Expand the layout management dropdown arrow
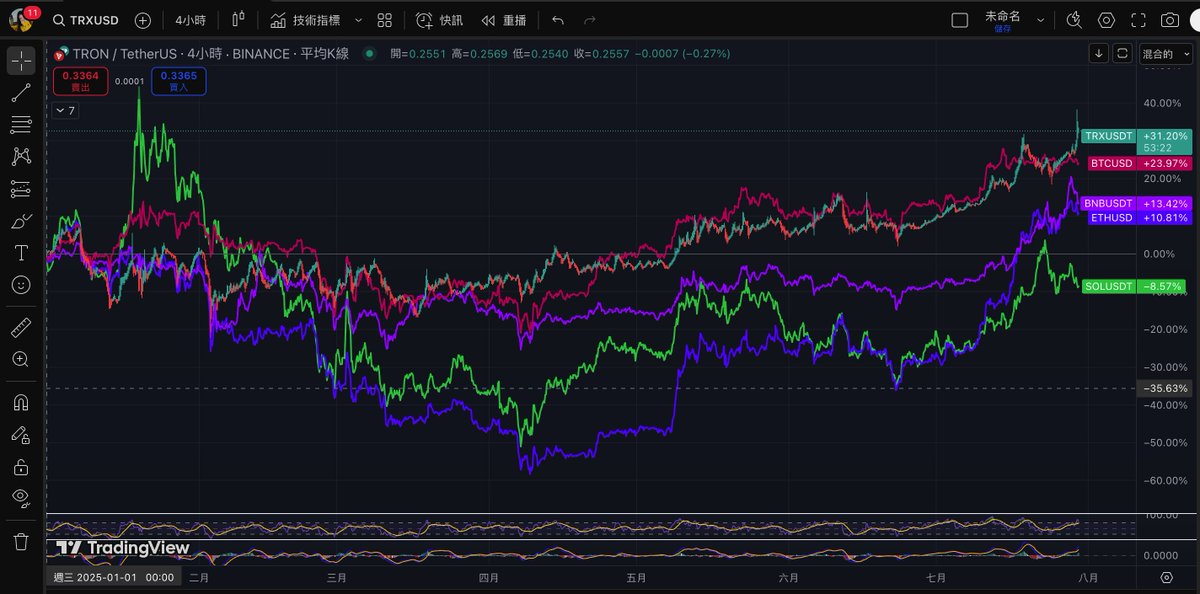Viewport: 1200px width, 594px height. point(1041,20)
